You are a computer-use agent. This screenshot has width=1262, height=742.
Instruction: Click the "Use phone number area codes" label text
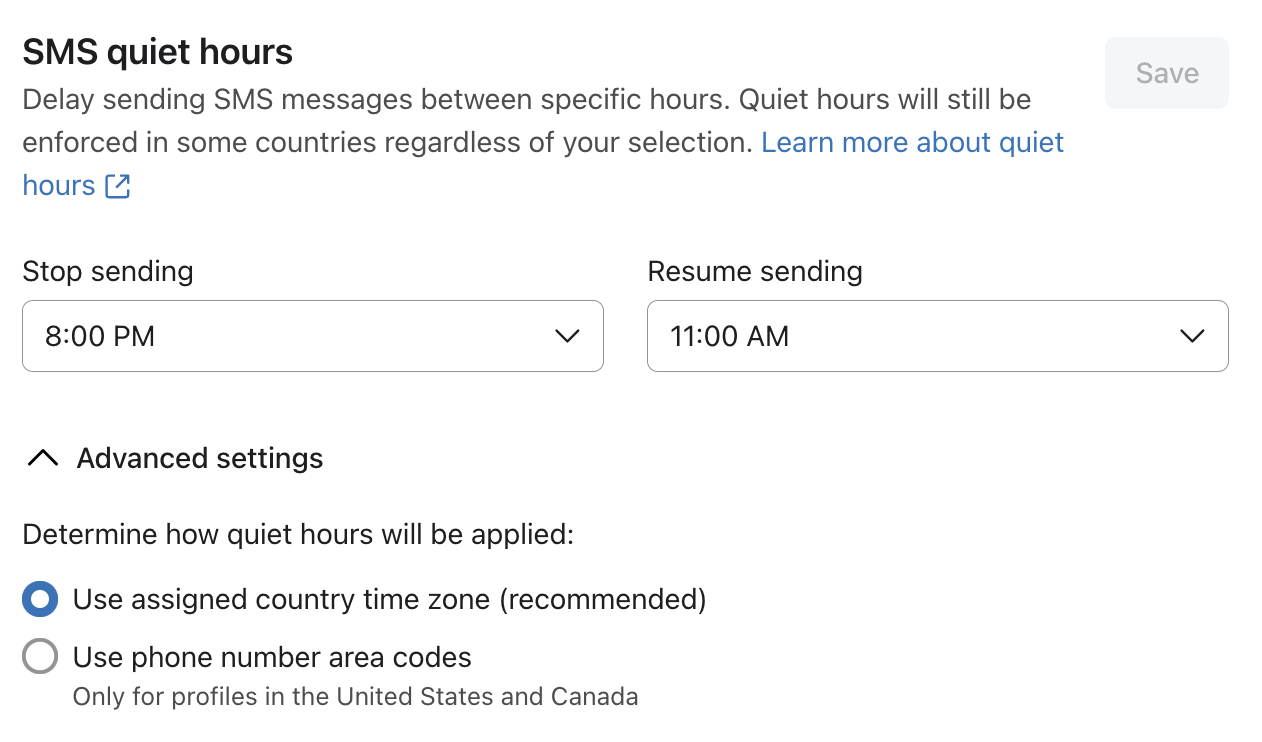272,657
